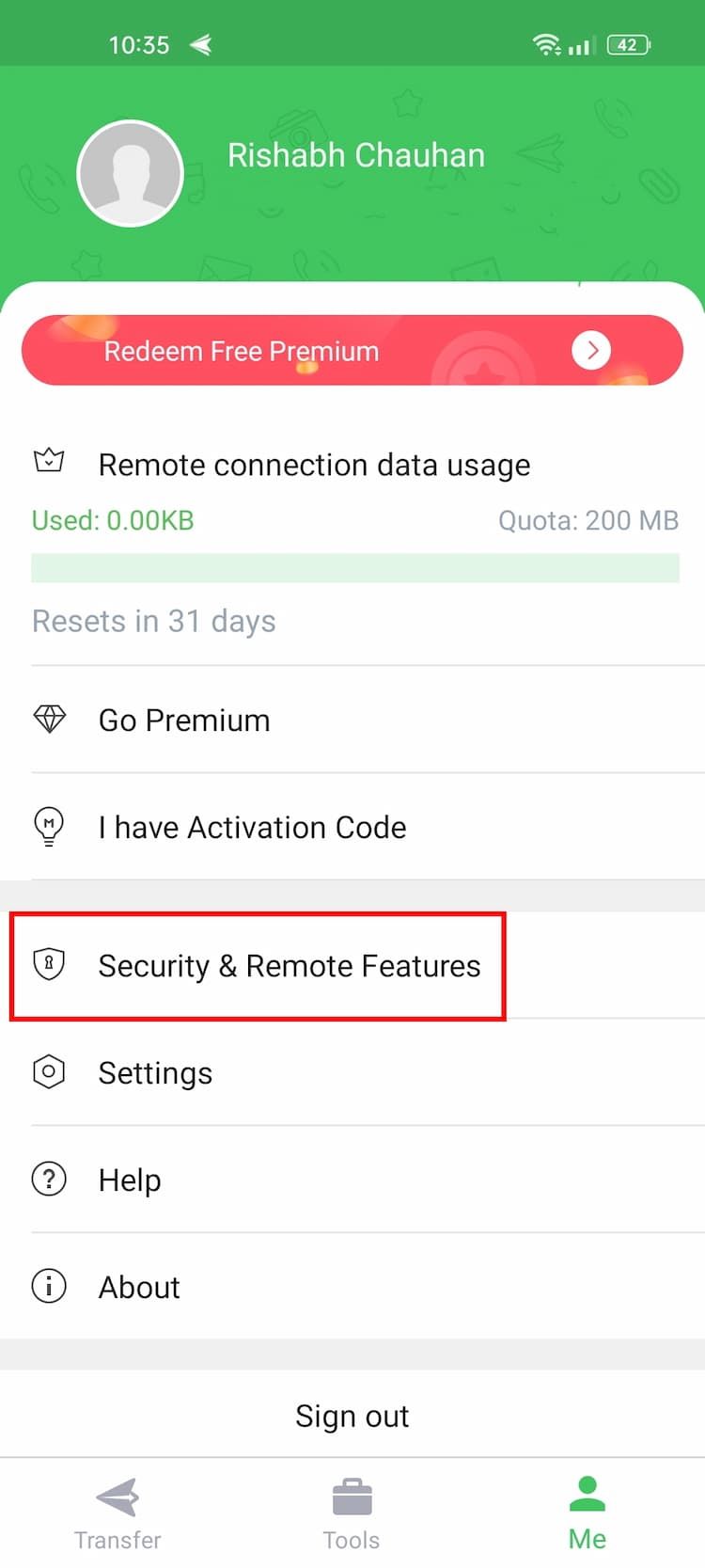This screenshot has width=705, height=1568.
Task: Open the Tools tab
Action: pyautogui.click(x=352, y=1513)
